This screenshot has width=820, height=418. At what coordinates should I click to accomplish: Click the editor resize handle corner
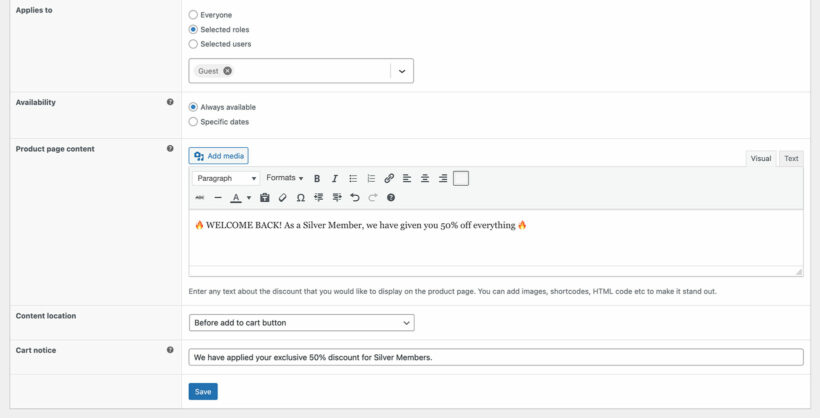coord(799,272)
